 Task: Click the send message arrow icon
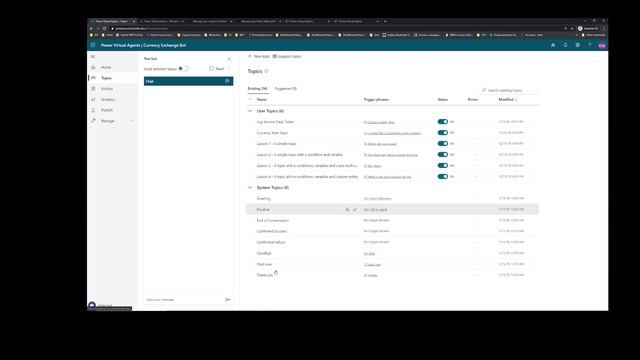pos(228,300)
